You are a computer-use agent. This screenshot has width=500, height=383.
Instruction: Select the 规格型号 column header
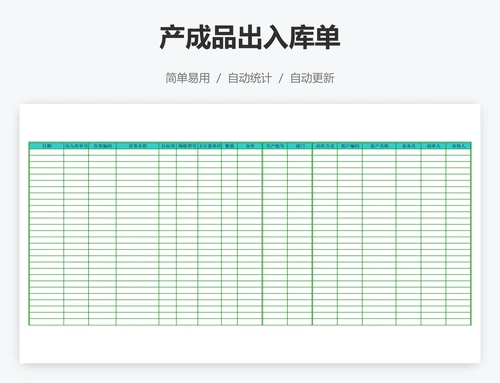tap(187, 146)
